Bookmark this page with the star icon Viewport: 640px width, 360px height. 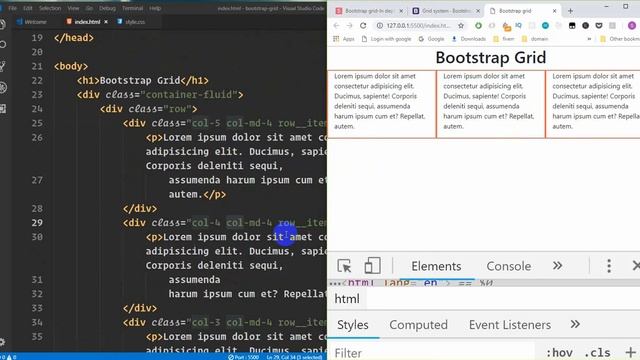[461, 25]
